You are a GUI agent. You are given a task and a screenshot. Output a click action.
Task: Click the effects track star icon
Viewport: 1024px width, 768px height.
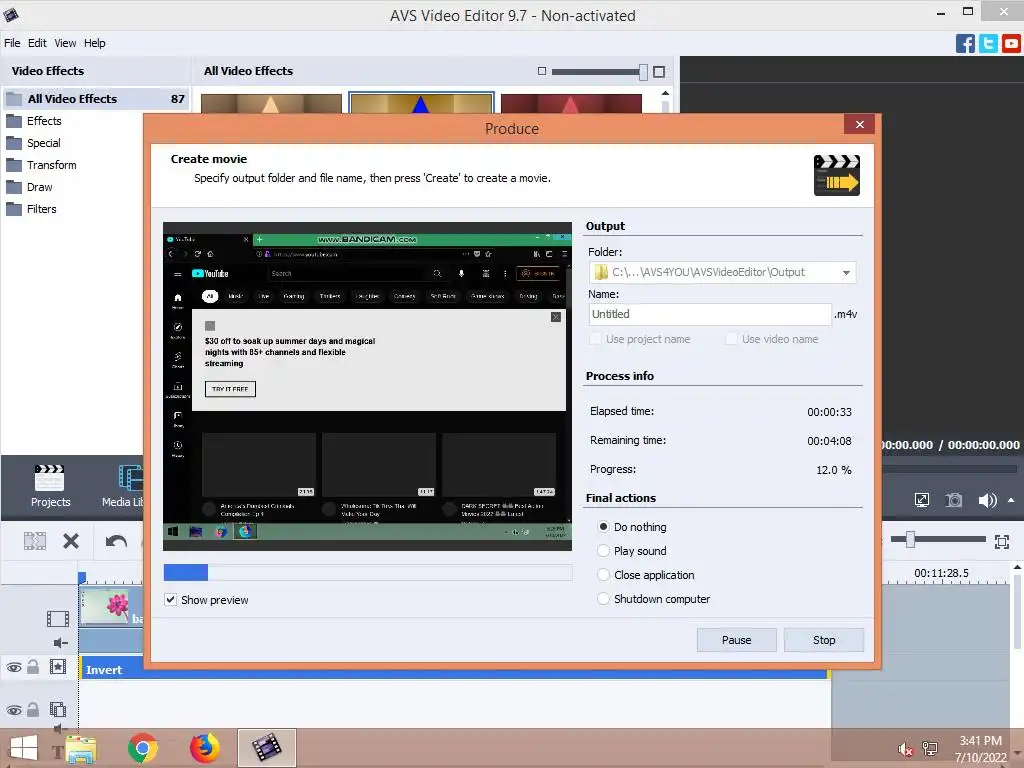pos(58,667)
